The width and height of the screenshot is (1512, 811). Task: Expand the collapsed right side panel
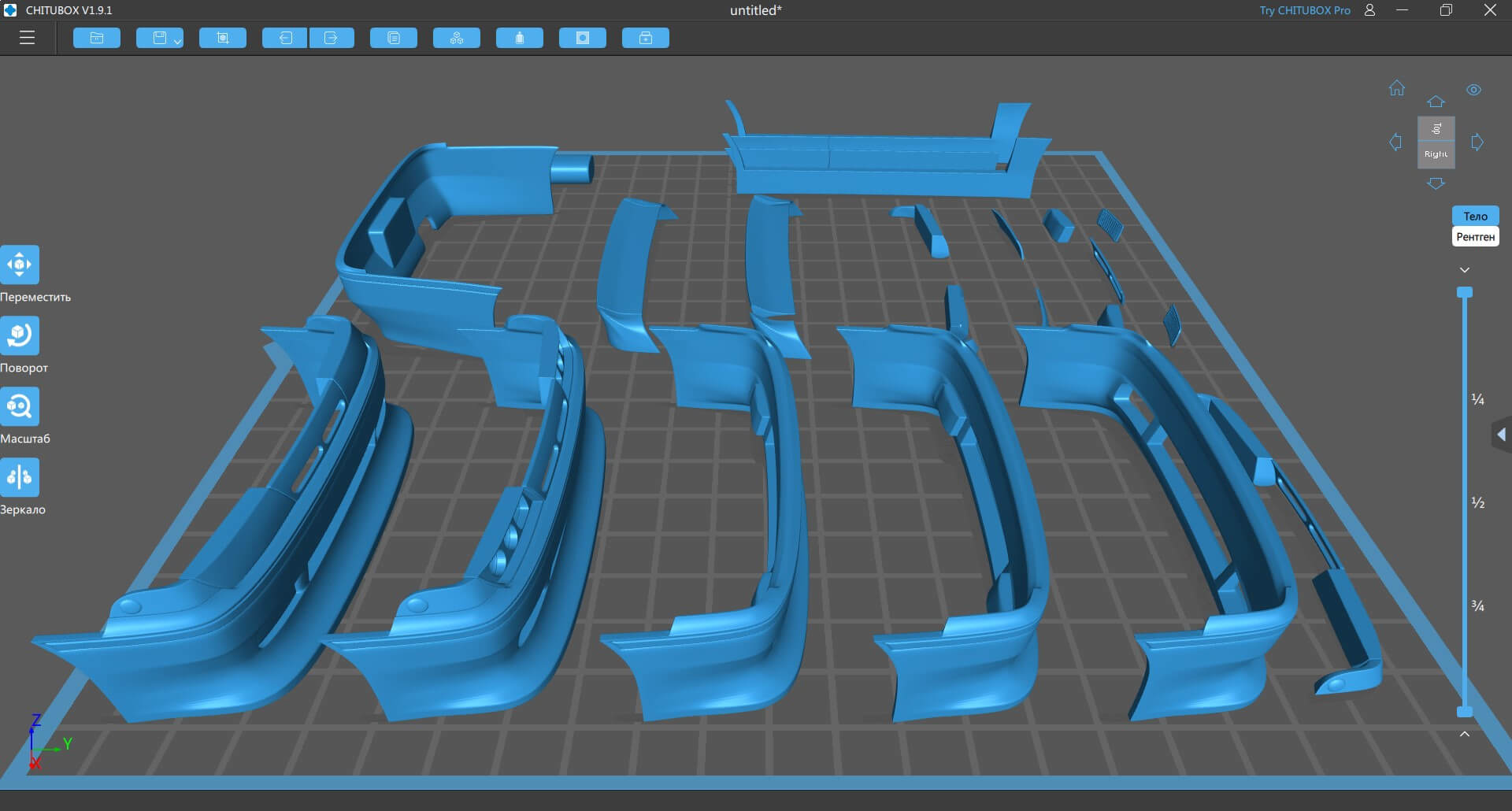(1501, 435)
